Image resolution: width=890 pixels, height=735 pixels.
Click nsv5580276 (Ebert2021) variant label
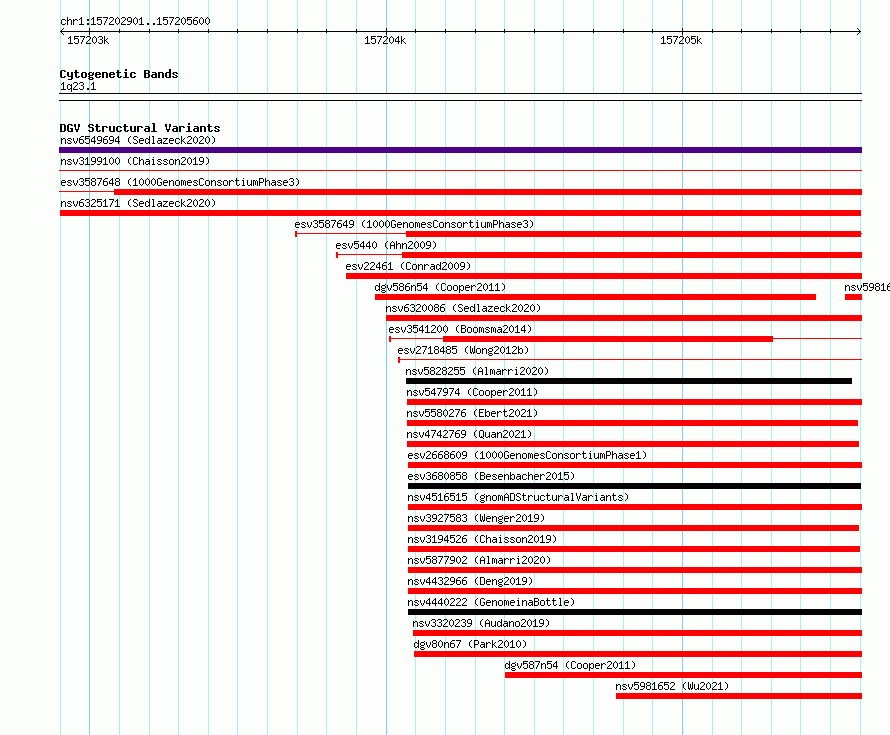tap(472, 413)
